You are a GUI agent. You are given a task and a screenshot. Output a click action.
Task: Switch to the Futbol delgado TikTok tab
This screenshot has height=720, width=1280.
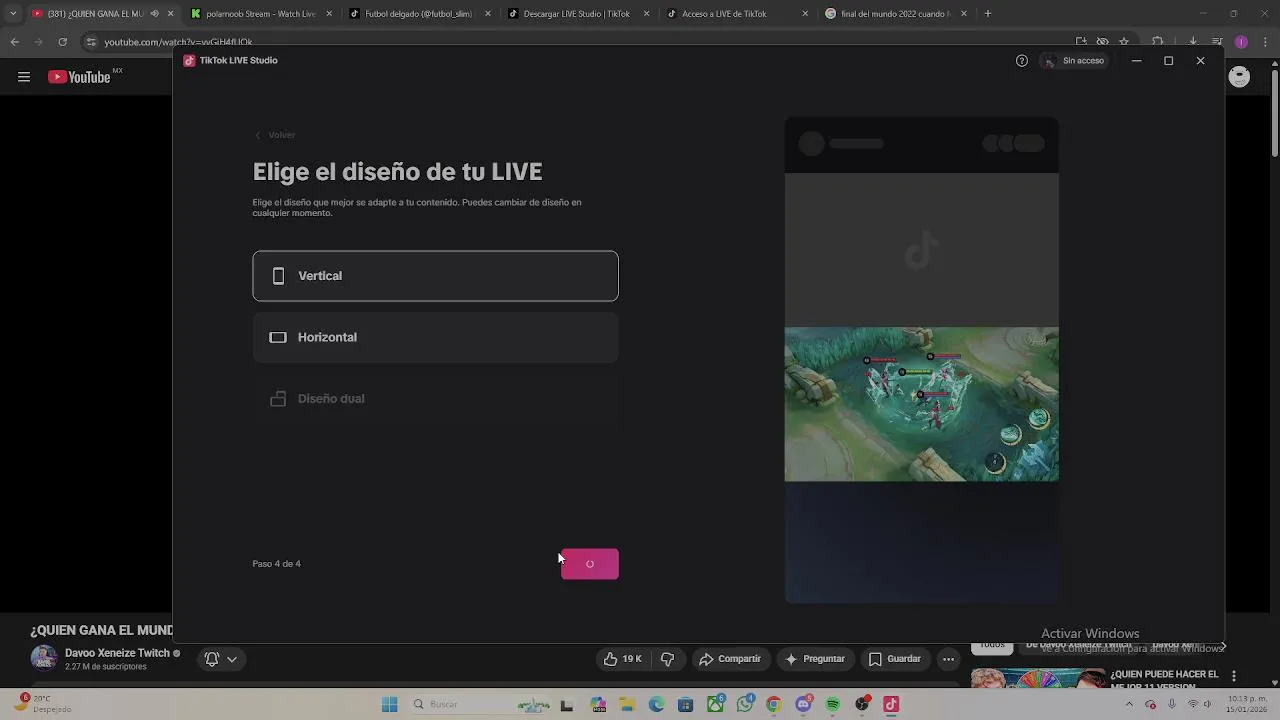[420, 14]
